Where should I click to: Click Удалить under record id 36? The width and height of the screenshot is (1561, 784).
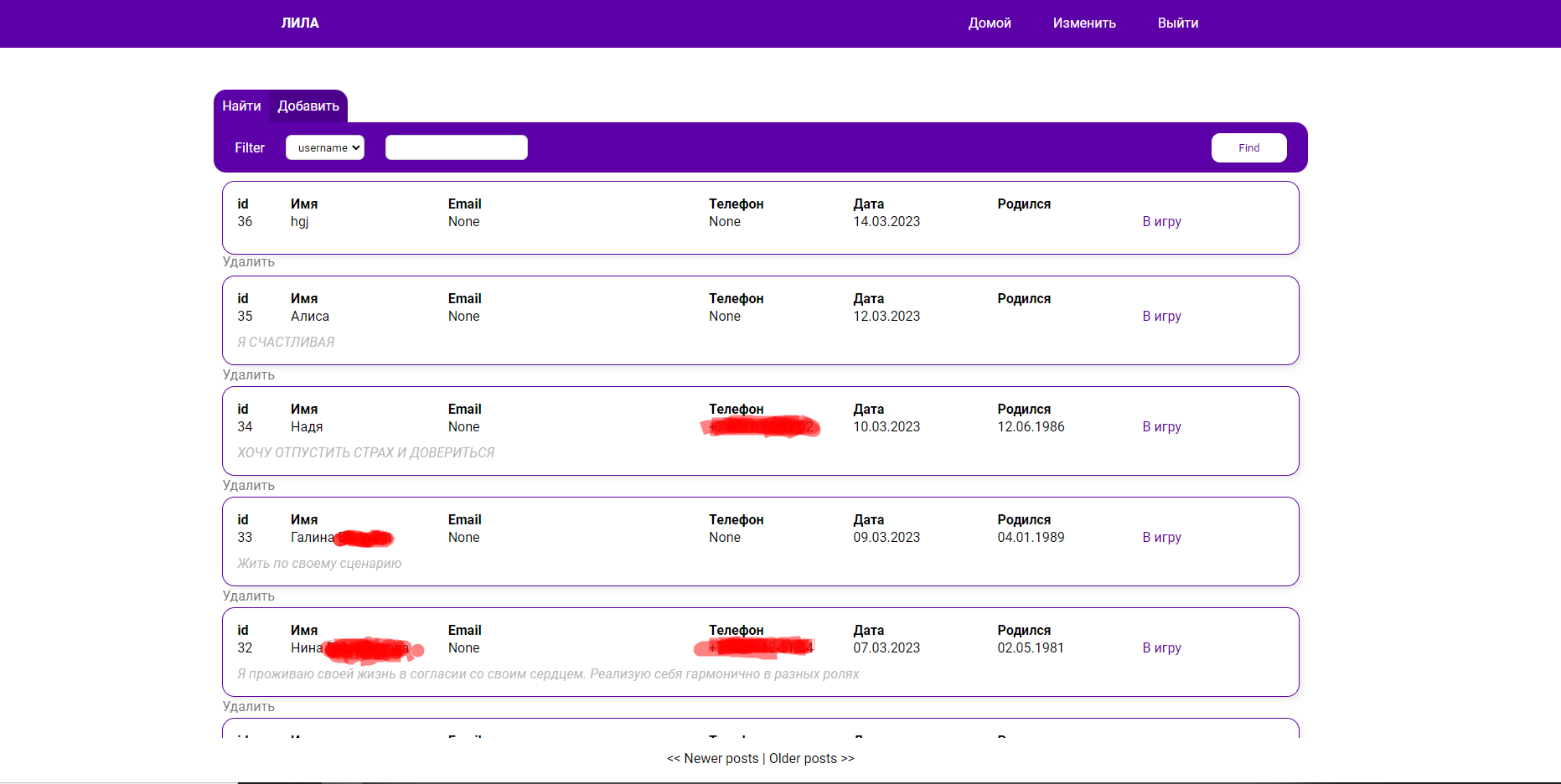point(248,262)
